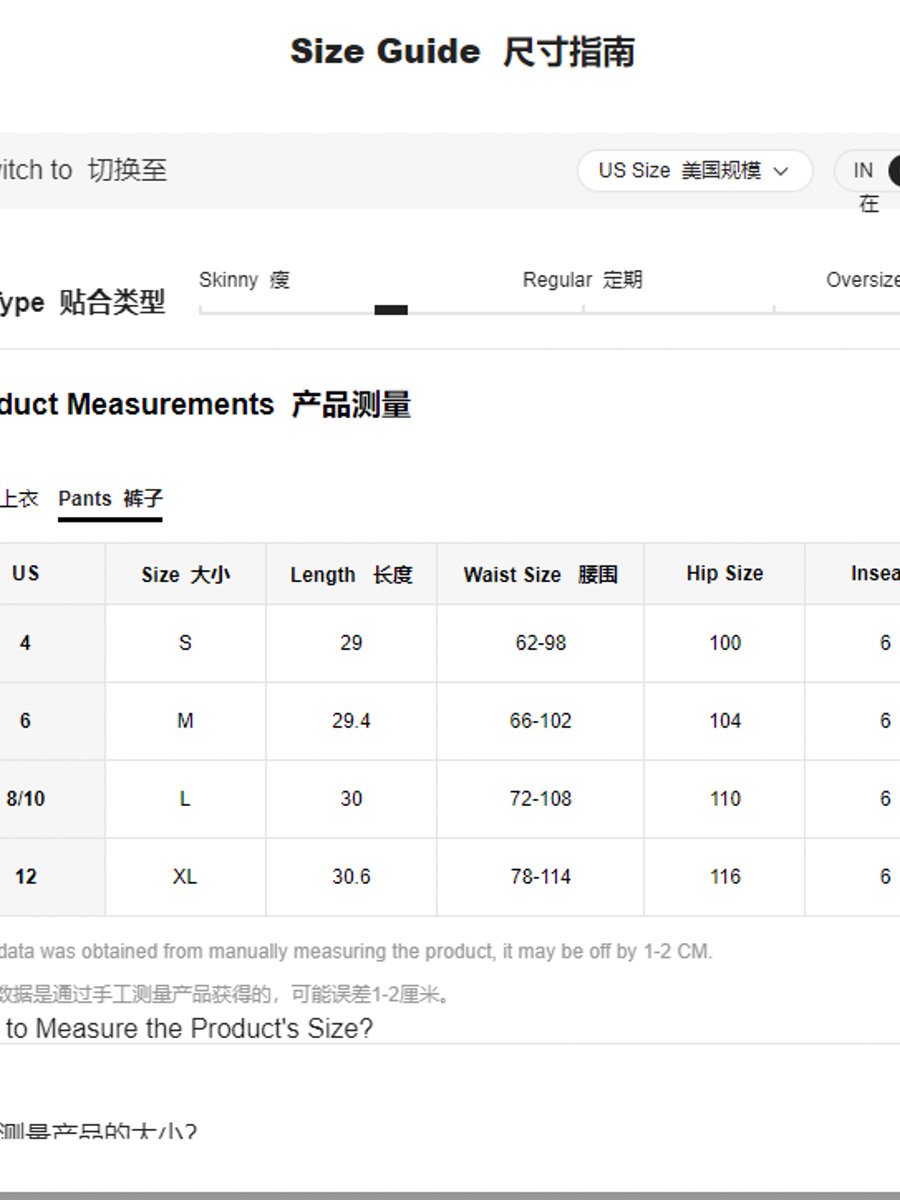Click the waist value 62-98

(x=540, y=643)
